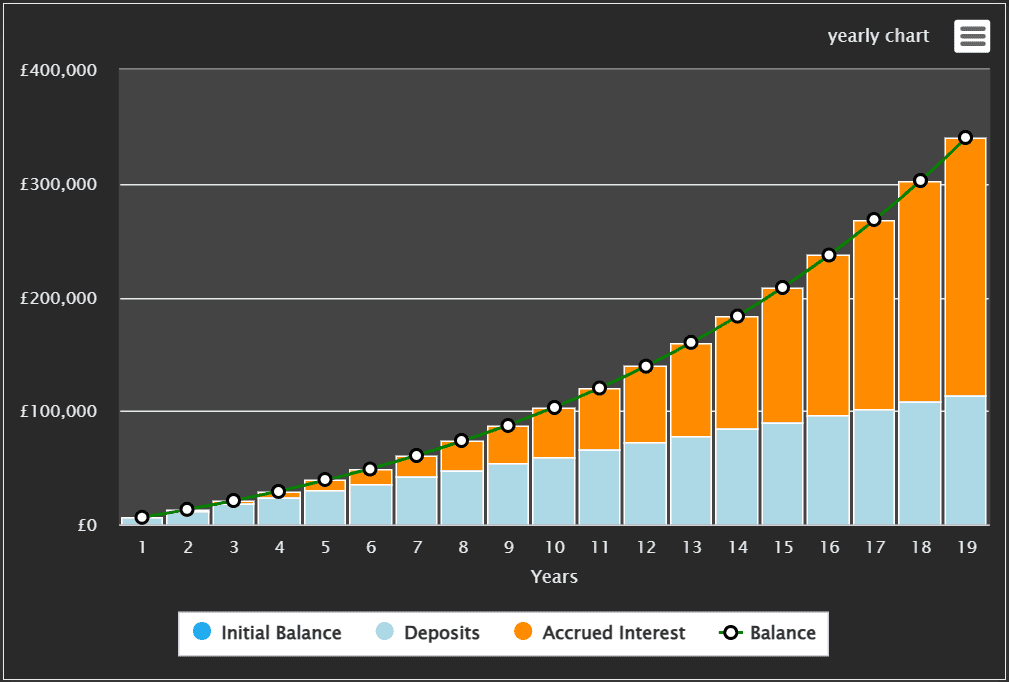Open the chart hamburger menu
Viewport: 1009px width, 682px height.
coord(971,36)
